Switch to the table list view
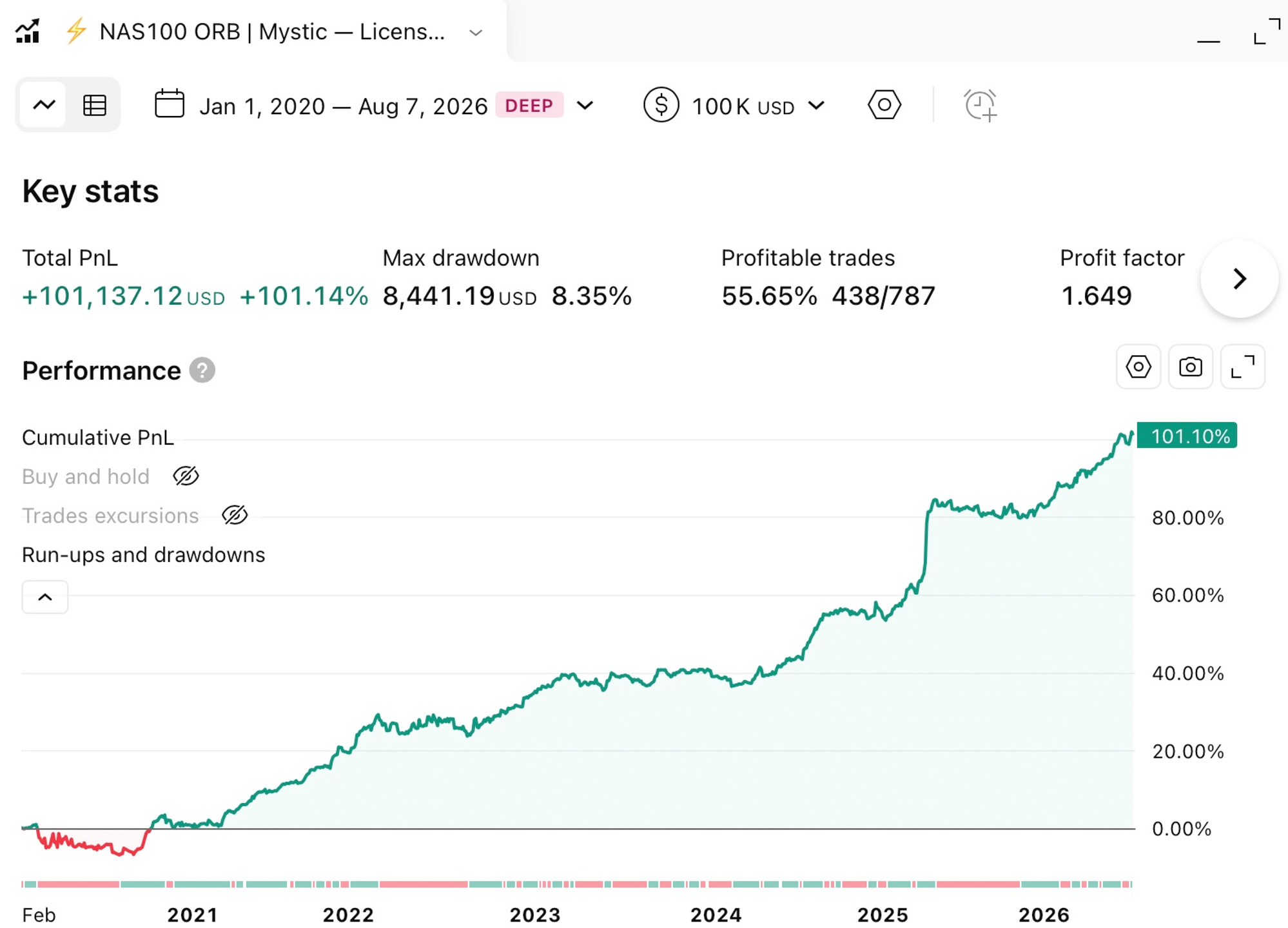This screenshot has width=1288, height=928. click(x=95, y=105)
